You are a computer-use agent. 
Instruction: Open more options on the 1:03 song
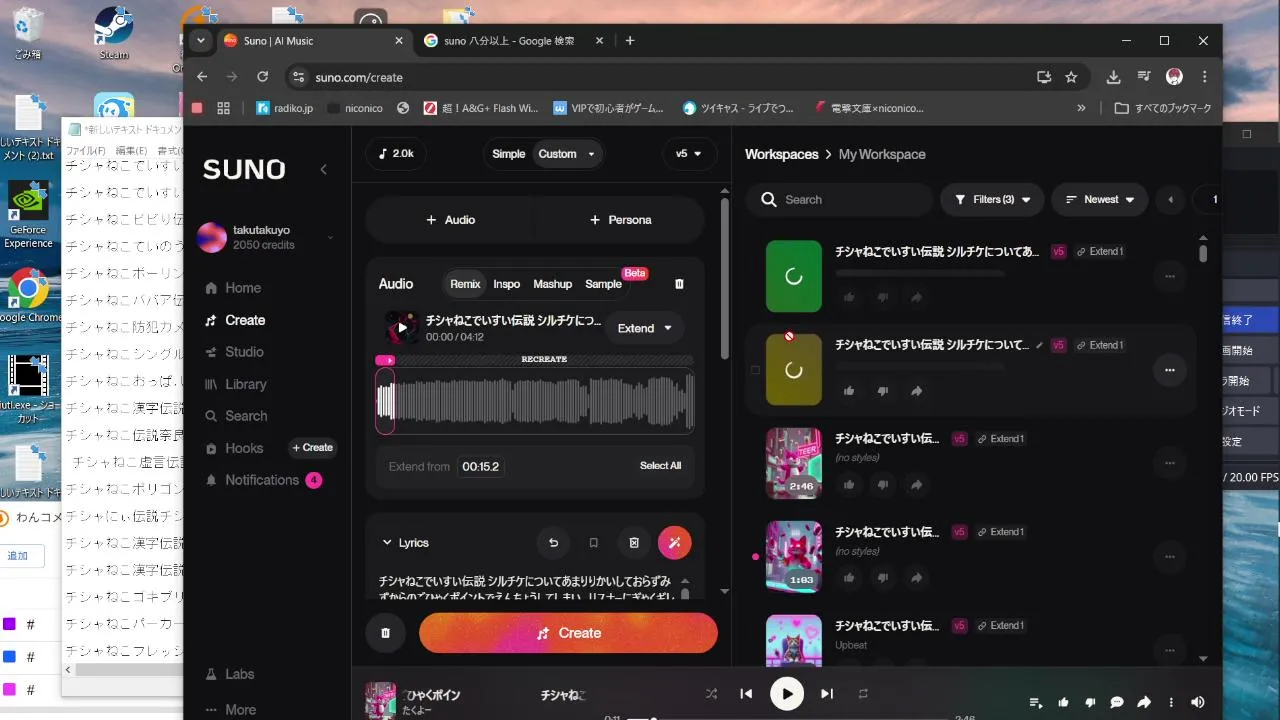click(x=1169, y=557)
